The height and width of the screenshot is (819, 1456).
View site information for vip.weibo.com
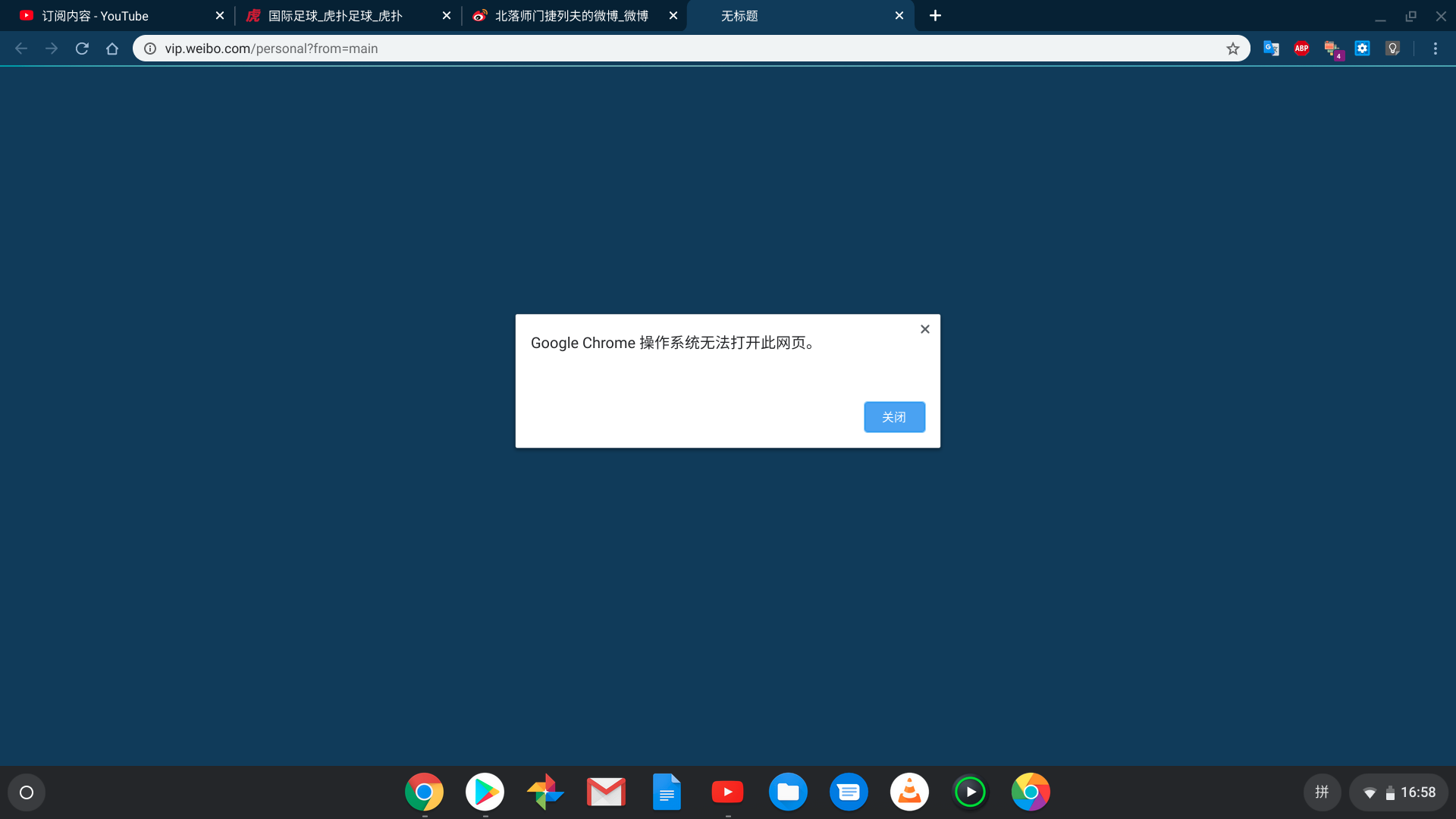(x=150, y=49)
